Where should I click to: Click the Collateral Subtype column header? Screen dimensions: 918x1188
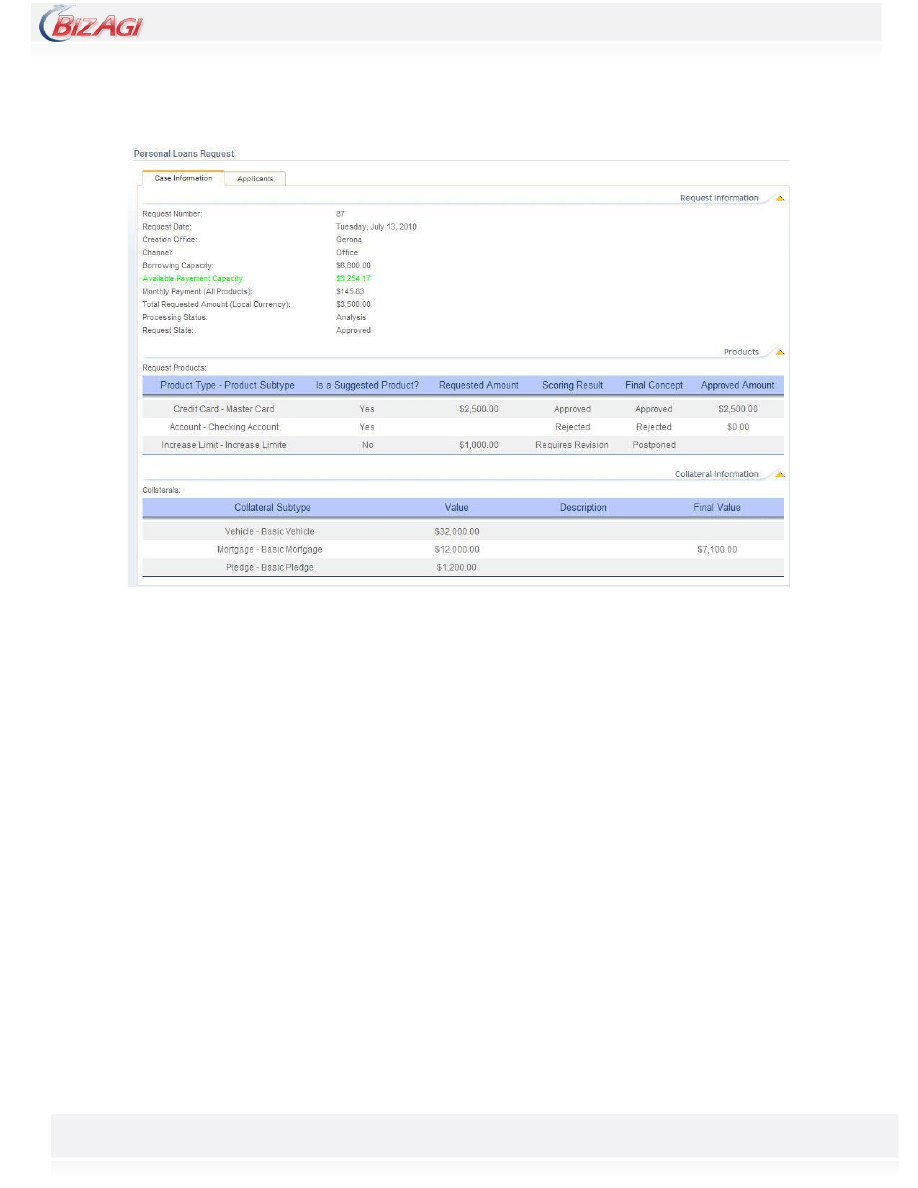[272, 508]
